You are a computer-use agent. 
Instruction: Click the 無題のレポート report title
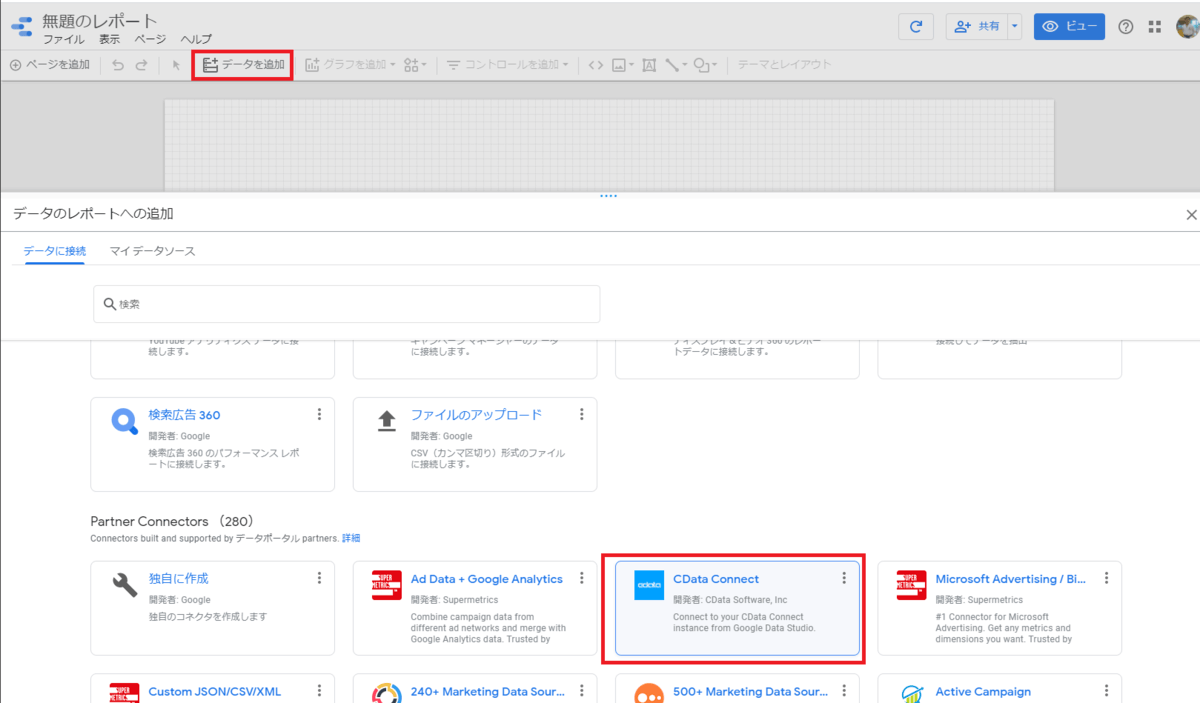point(100,20)
